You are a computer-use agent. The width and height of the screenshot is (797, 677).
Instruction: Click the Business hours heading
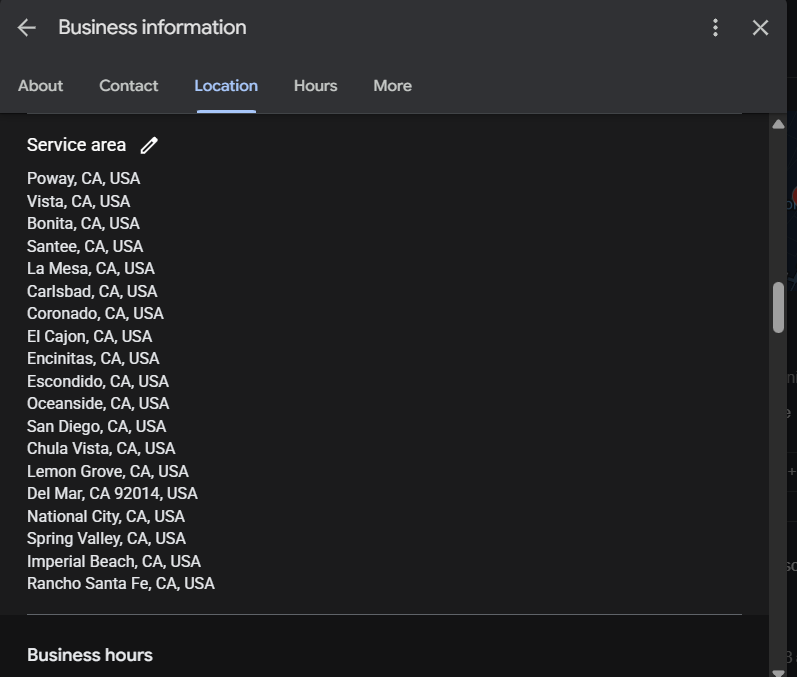click(90, 655)
